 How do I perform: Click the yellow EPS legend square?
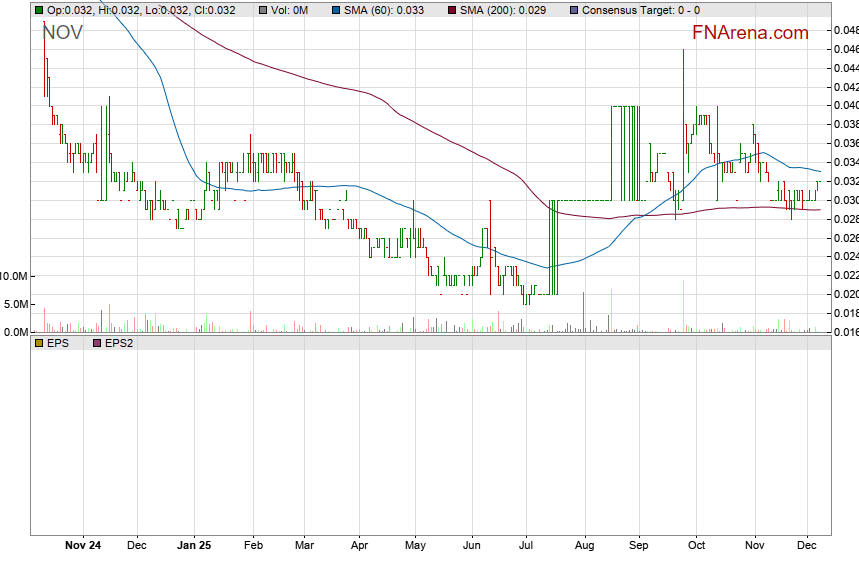(x=38, y=343)
